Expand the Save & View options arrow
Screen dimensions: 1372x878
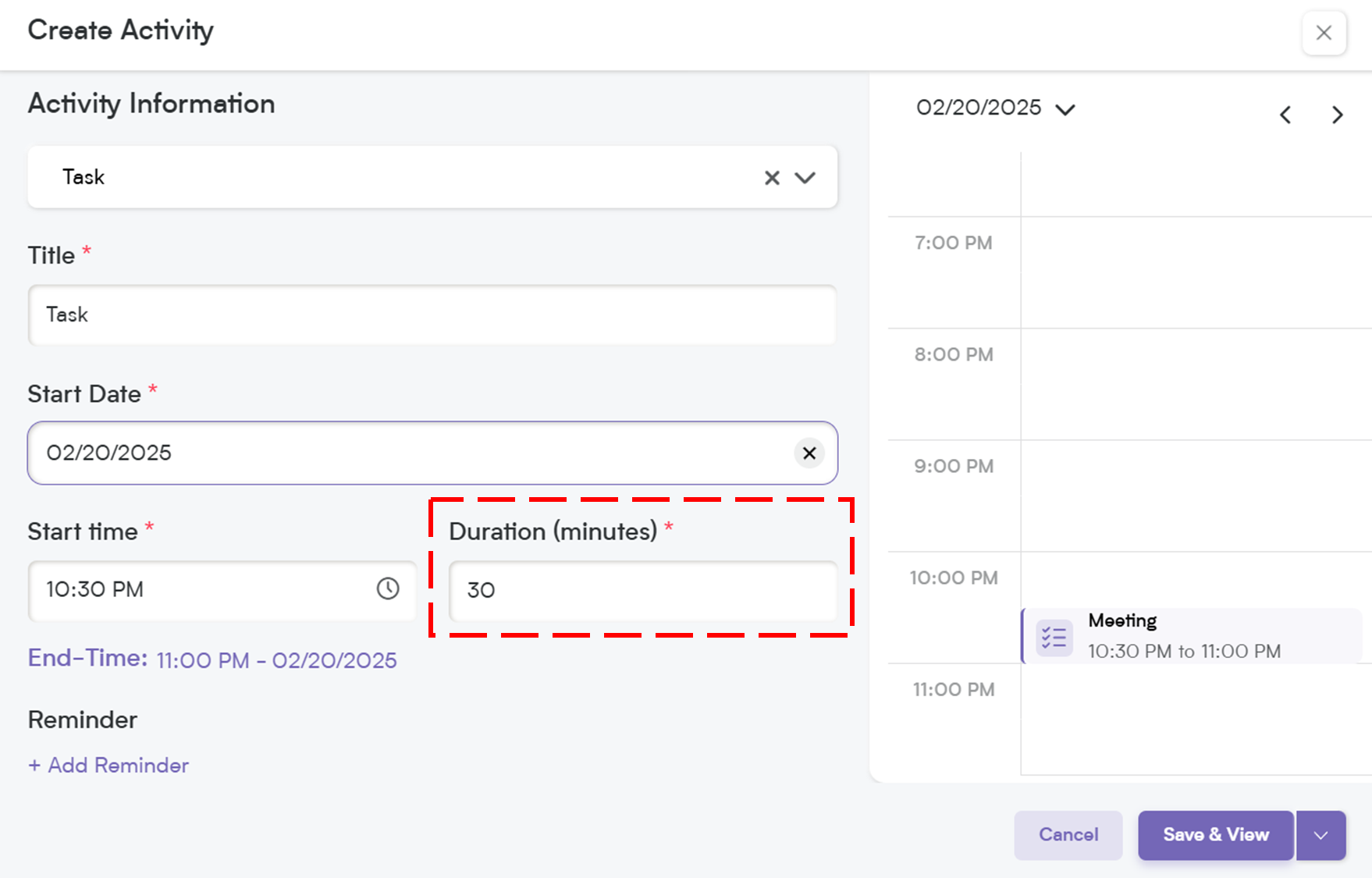[x=1320, y=835]
